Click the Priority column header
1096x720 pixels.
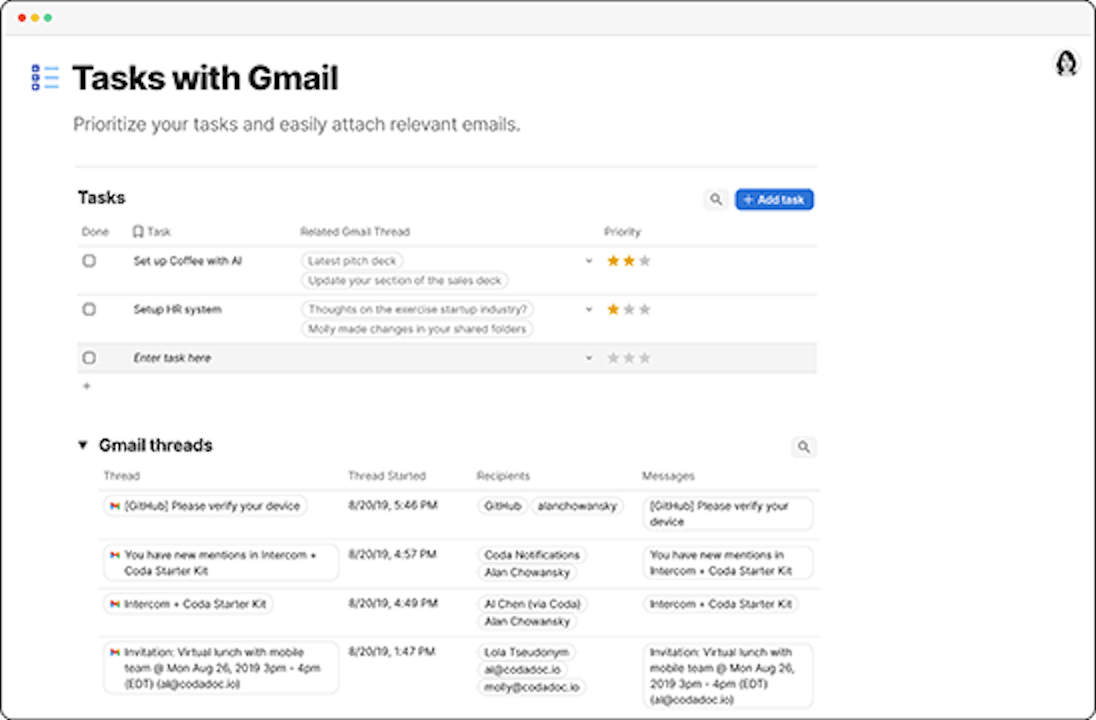tap(622, 232)
